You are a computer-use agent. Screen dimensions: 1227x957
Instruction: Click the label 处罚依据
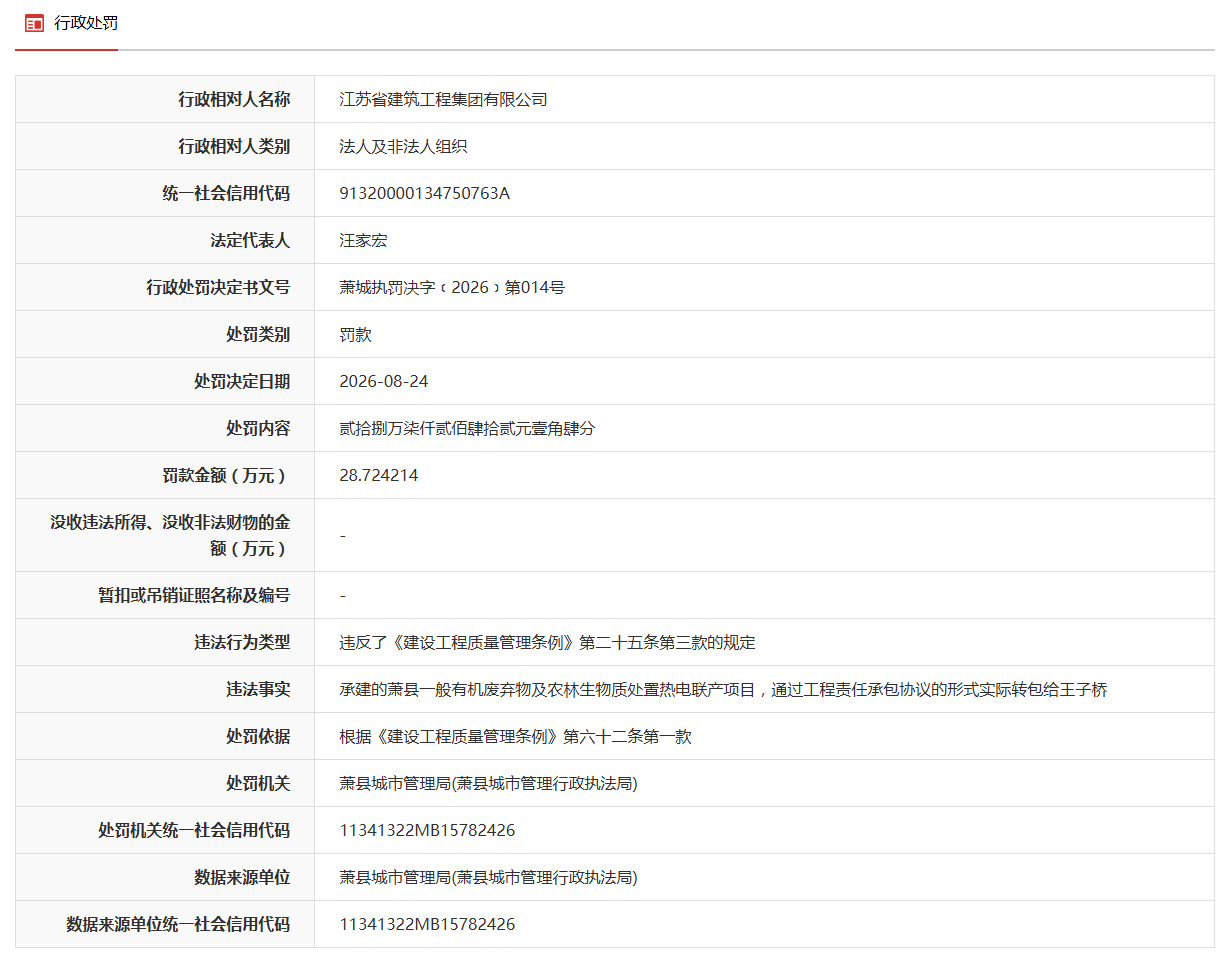click(x=258, y=736)
